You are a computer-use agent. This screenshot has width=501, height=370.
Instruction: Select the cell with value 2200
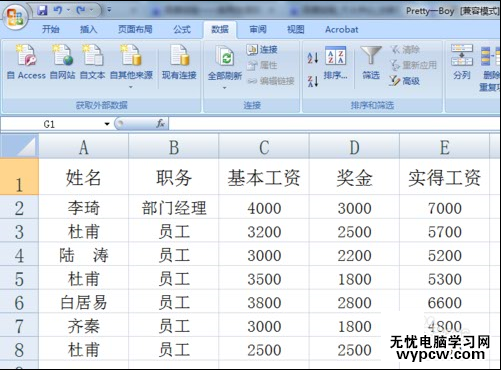click(354, 254)
